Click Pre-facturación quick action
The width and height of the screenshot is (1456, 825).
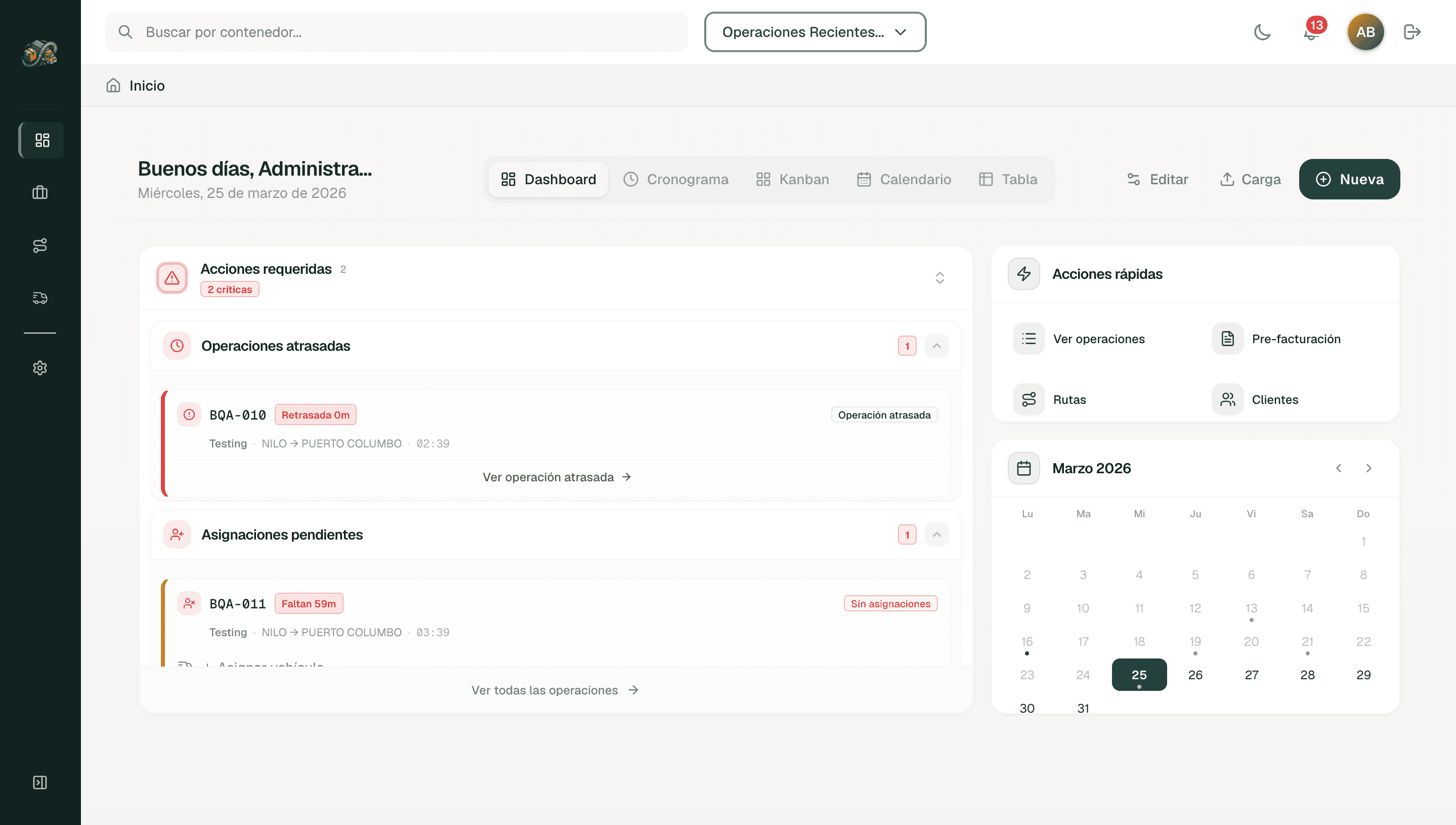[x=1276, y=339]
